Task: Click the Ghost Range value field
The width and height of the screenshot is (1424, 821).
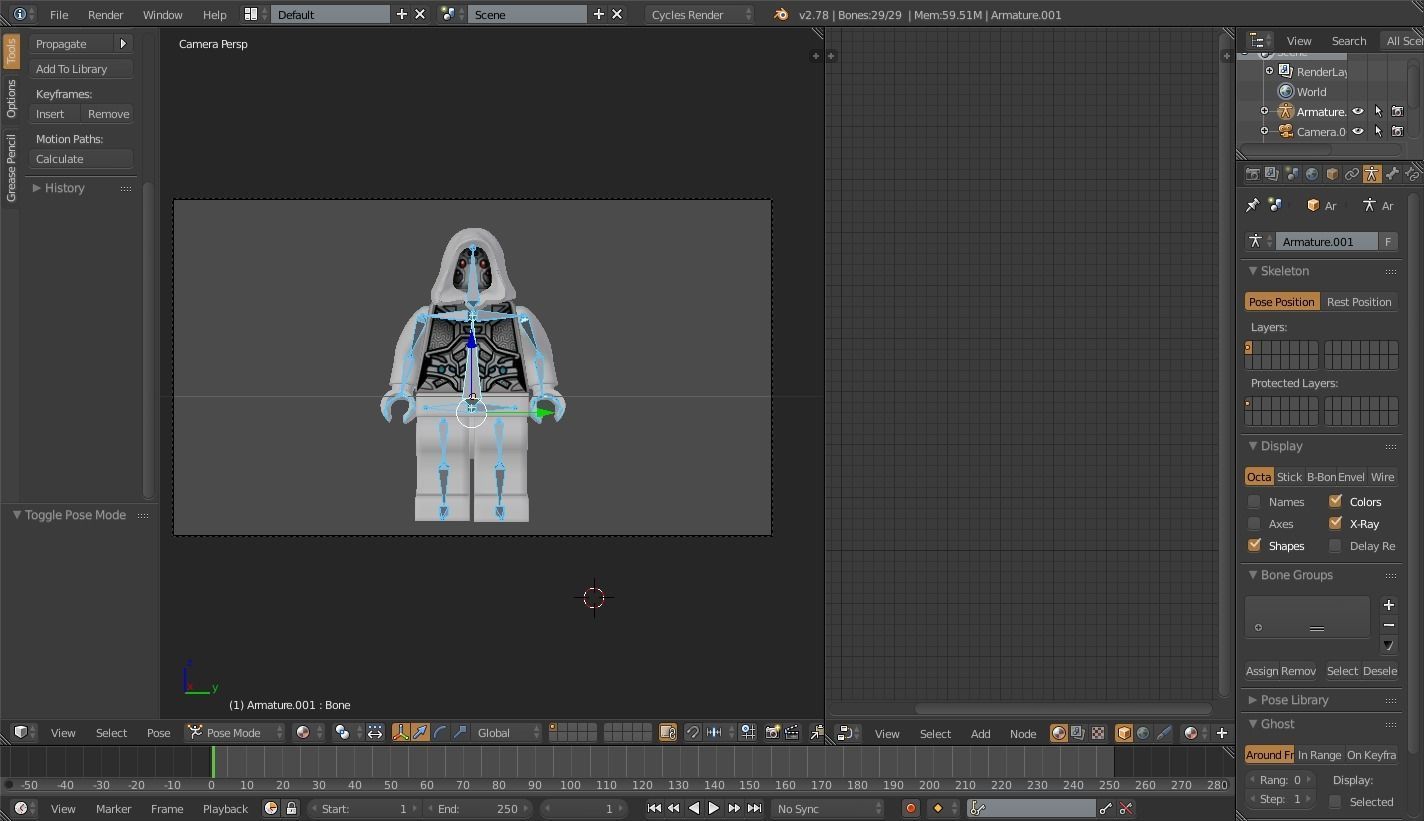Action: pos(1282,780)
